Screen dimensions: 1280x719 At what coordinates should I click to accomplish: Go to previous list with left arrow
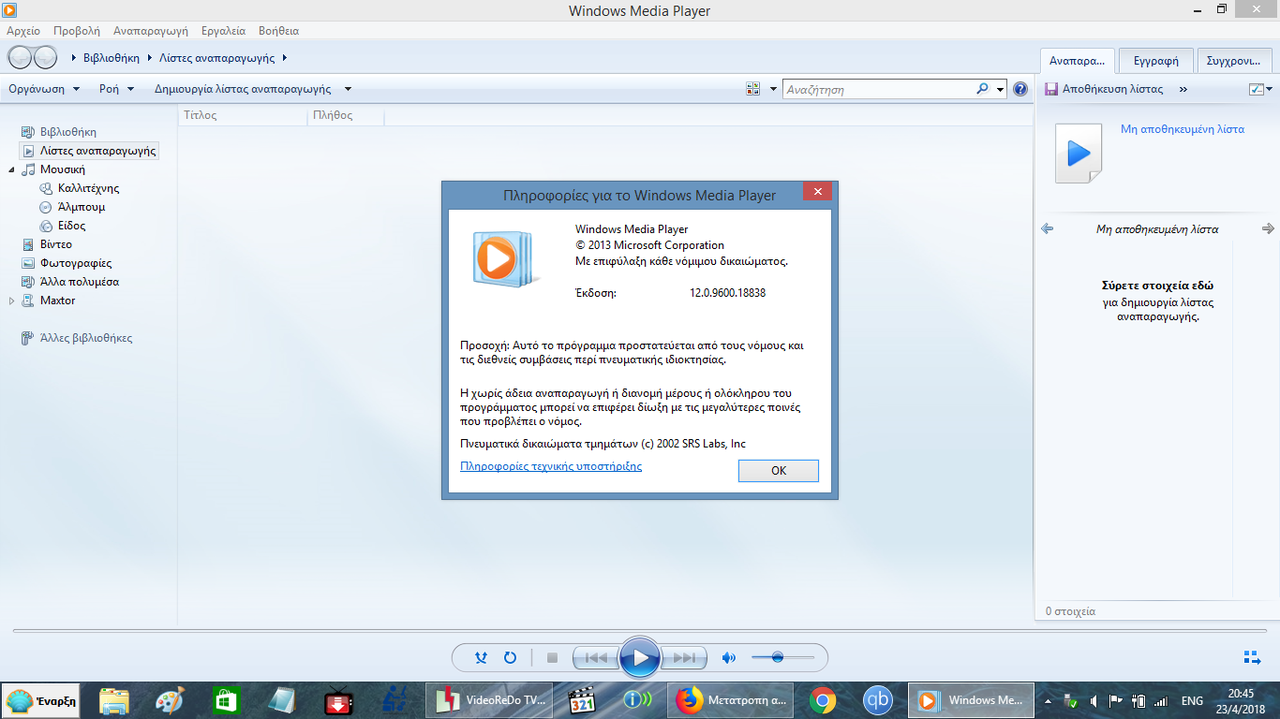1047,229
